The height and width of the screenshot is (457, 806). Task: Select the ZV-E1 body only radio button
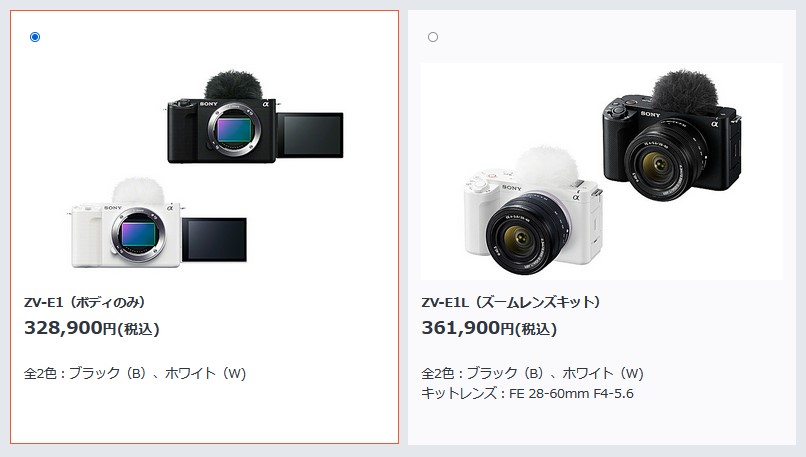35,37
